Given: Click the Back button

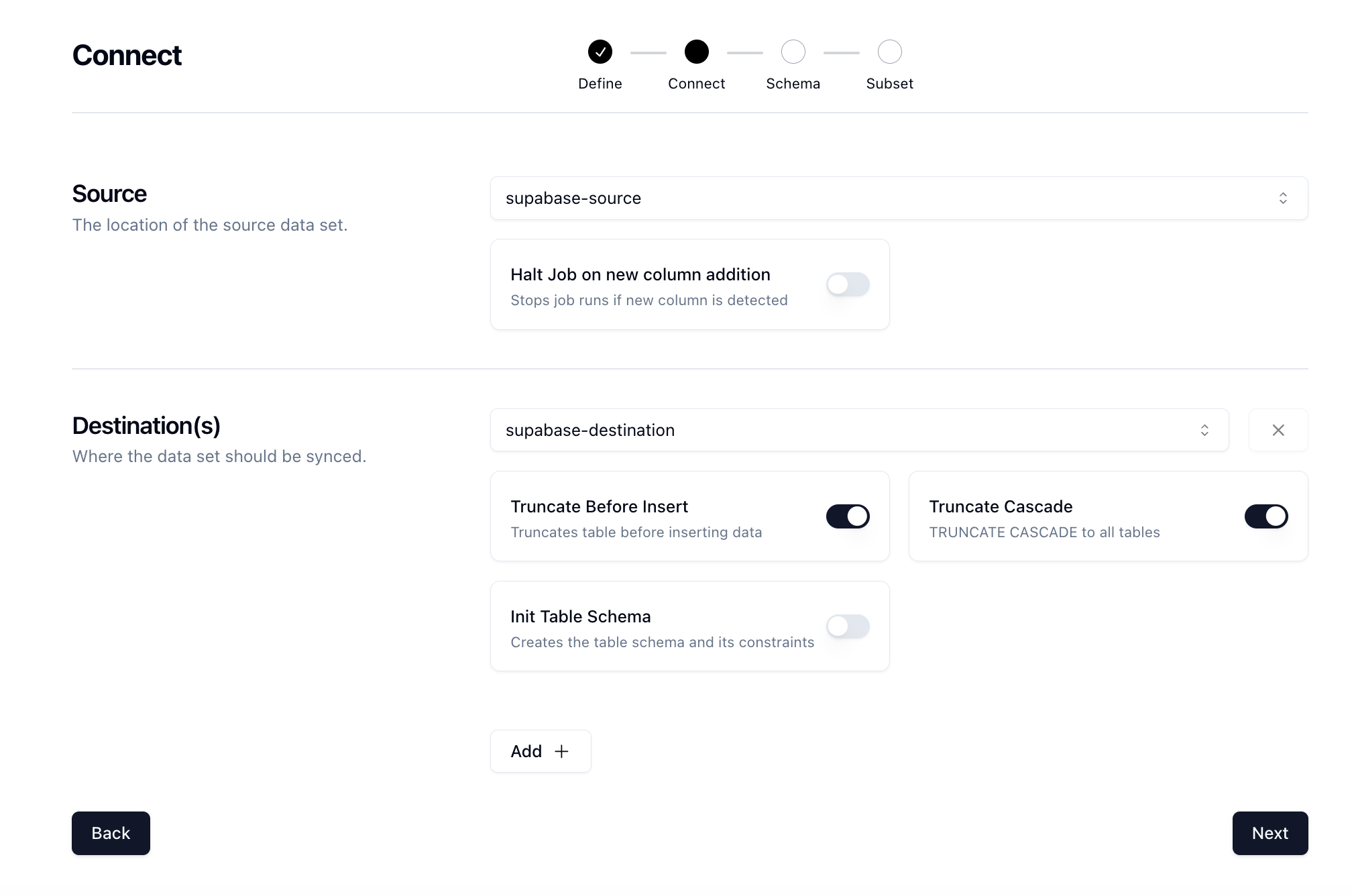Looking at the screenshot, I should pos(111,833).
